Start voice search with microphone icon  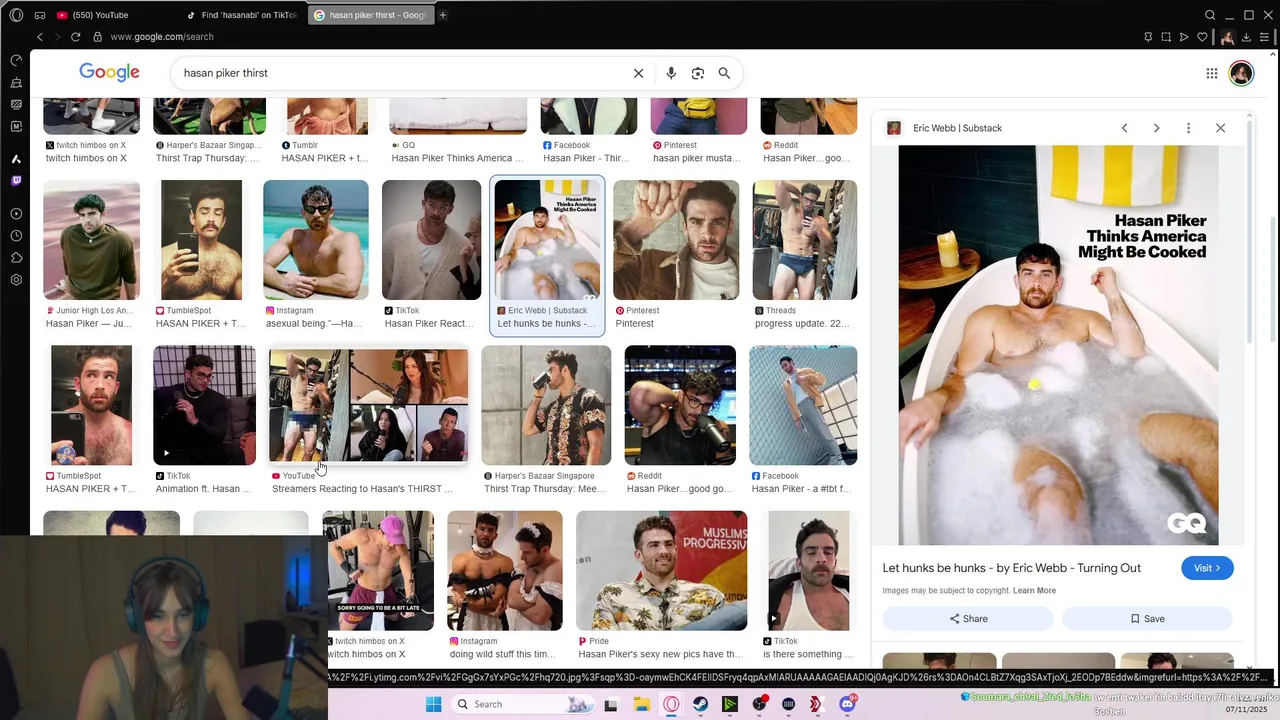click(671, 73)
